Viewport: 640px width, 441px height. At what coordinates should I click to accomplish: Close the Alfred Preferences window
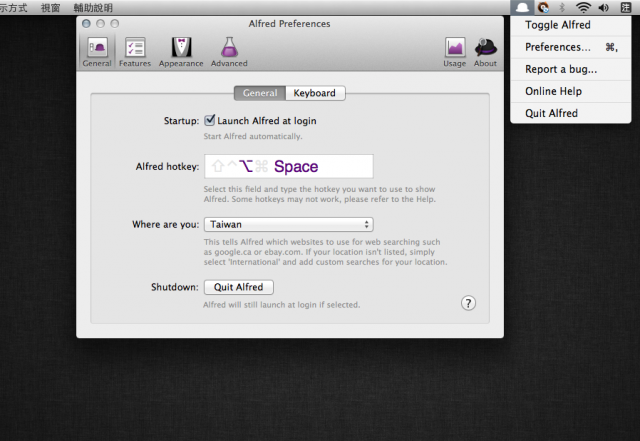(x=86, y=24)
